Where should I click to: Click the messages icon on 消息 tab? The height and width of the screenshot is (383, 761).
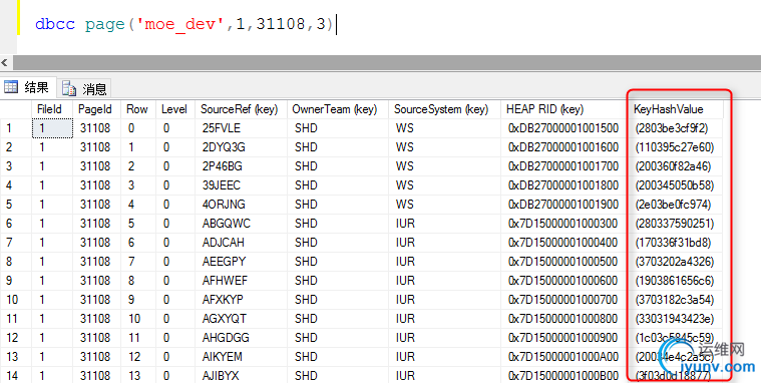pos(69,88)
